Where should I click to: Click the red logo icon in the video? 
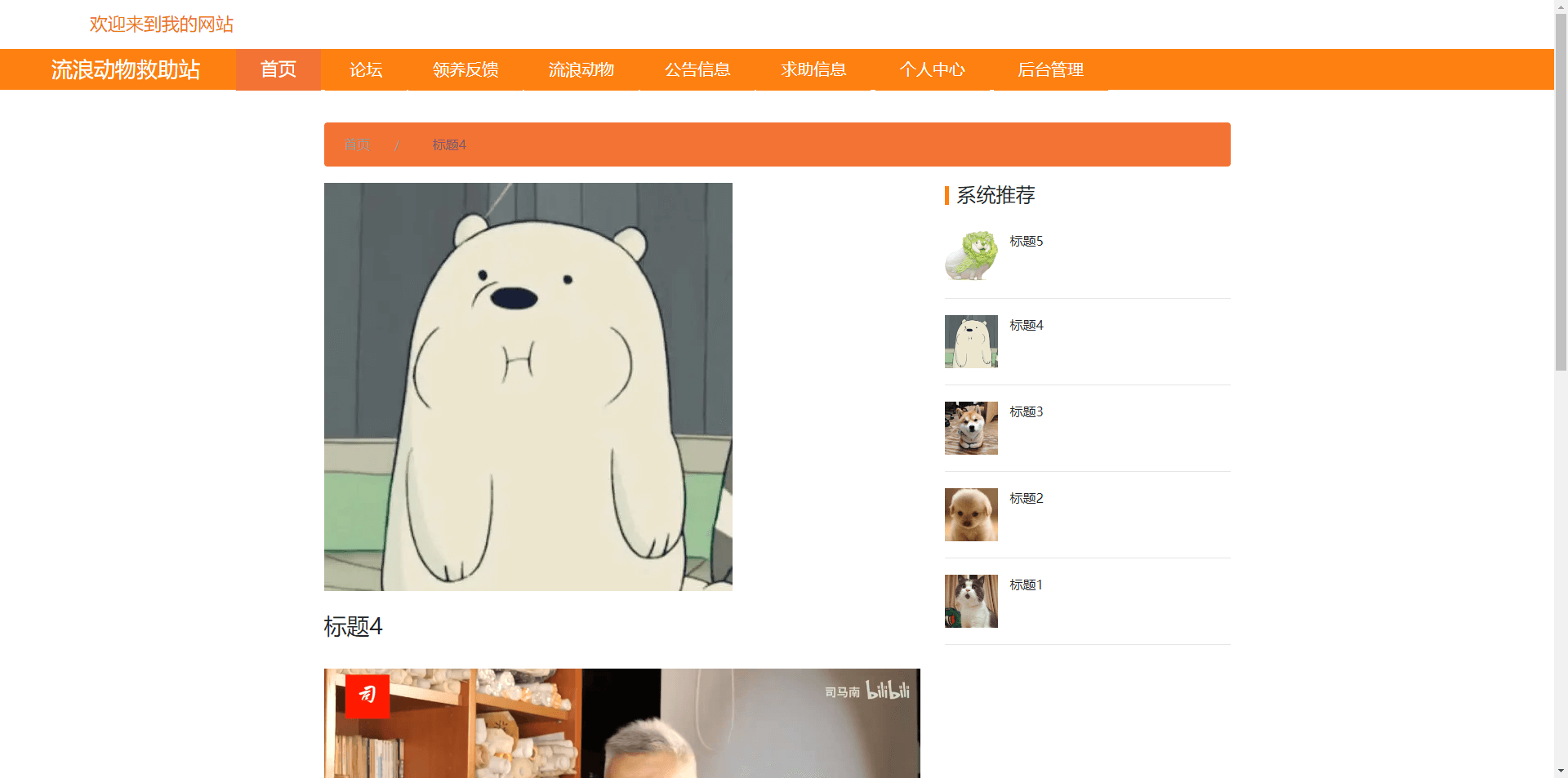367,696
